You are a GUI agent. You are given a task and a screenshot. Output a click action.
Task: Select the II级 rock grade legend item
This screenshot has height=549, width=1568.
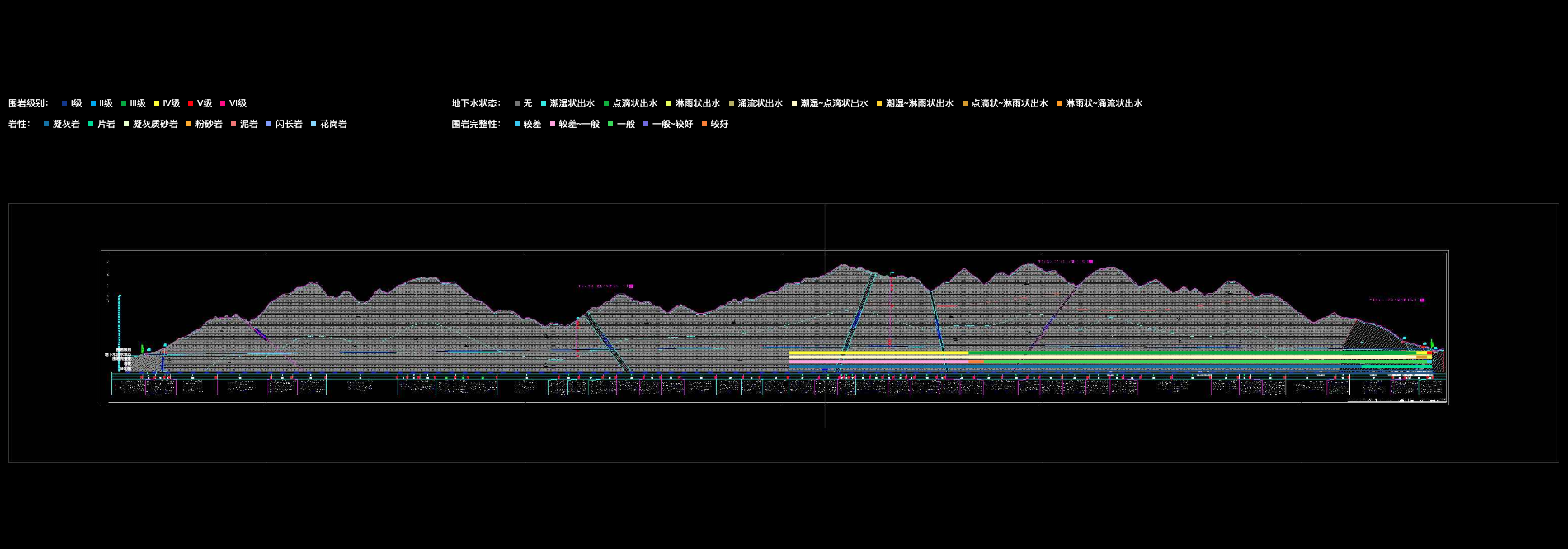pos(94,104)
